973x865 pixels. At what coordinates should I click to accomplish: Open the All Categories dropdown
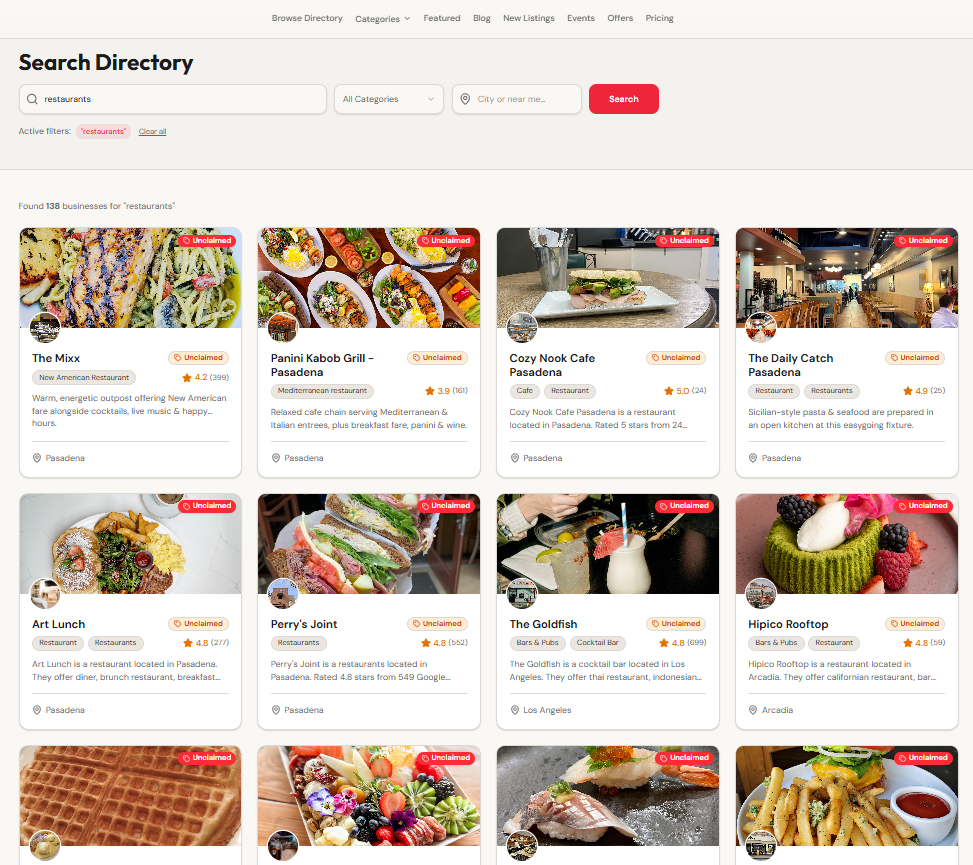388,99
